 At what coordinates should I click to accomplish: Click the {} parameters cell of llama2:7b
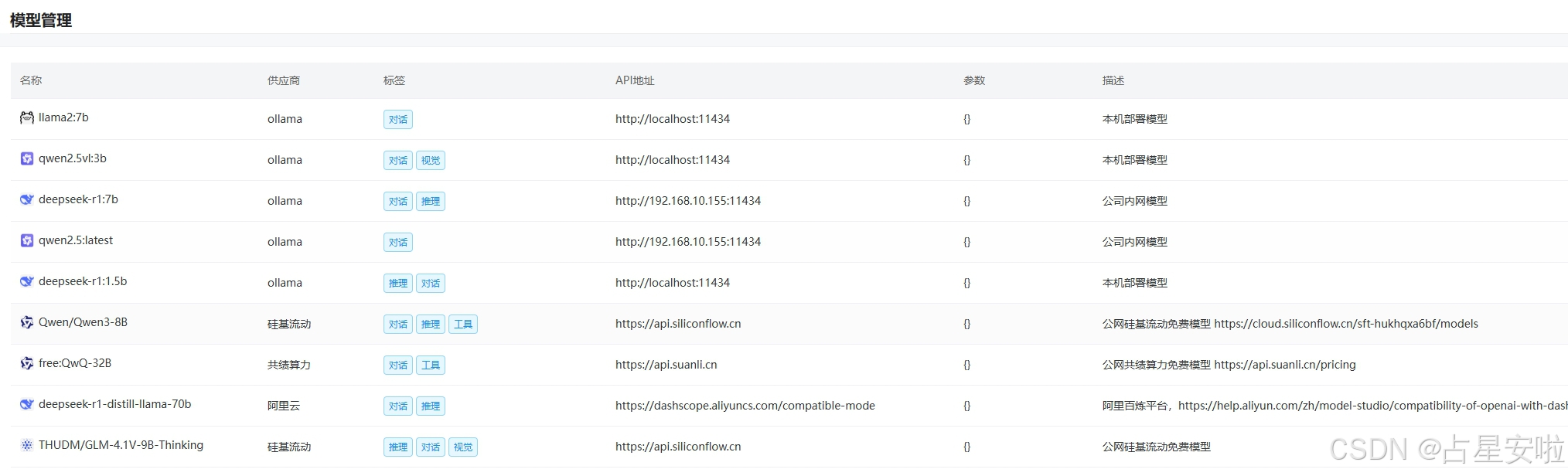tap(966, 119)
